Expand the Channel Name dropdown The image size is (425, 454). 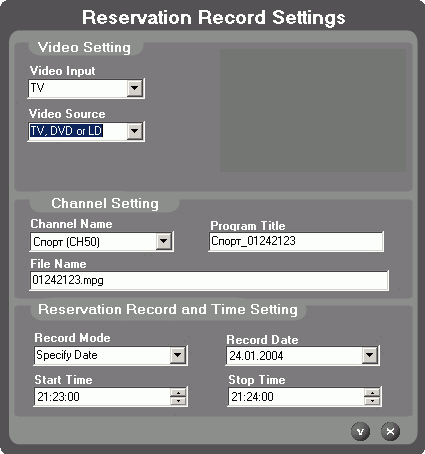tap(164, 241)
